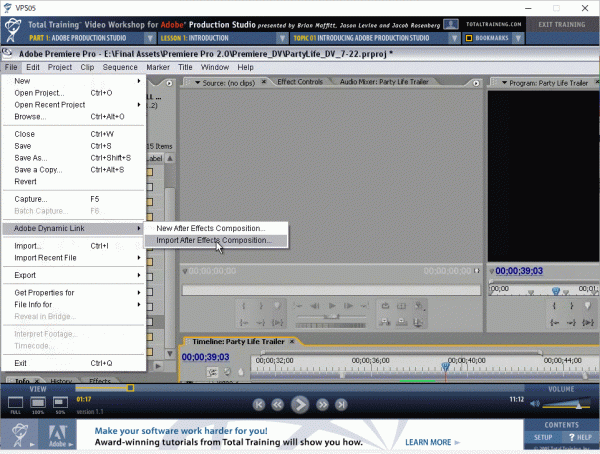Click Program monitor Set In Point icon
The image size is (600, 454).
(x=554, y=305)
